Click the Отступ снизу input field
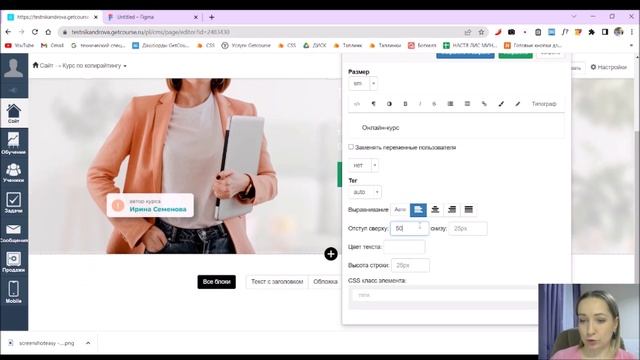Image resolution: width=640 pixels, height=360 pixels. point(468,228)
